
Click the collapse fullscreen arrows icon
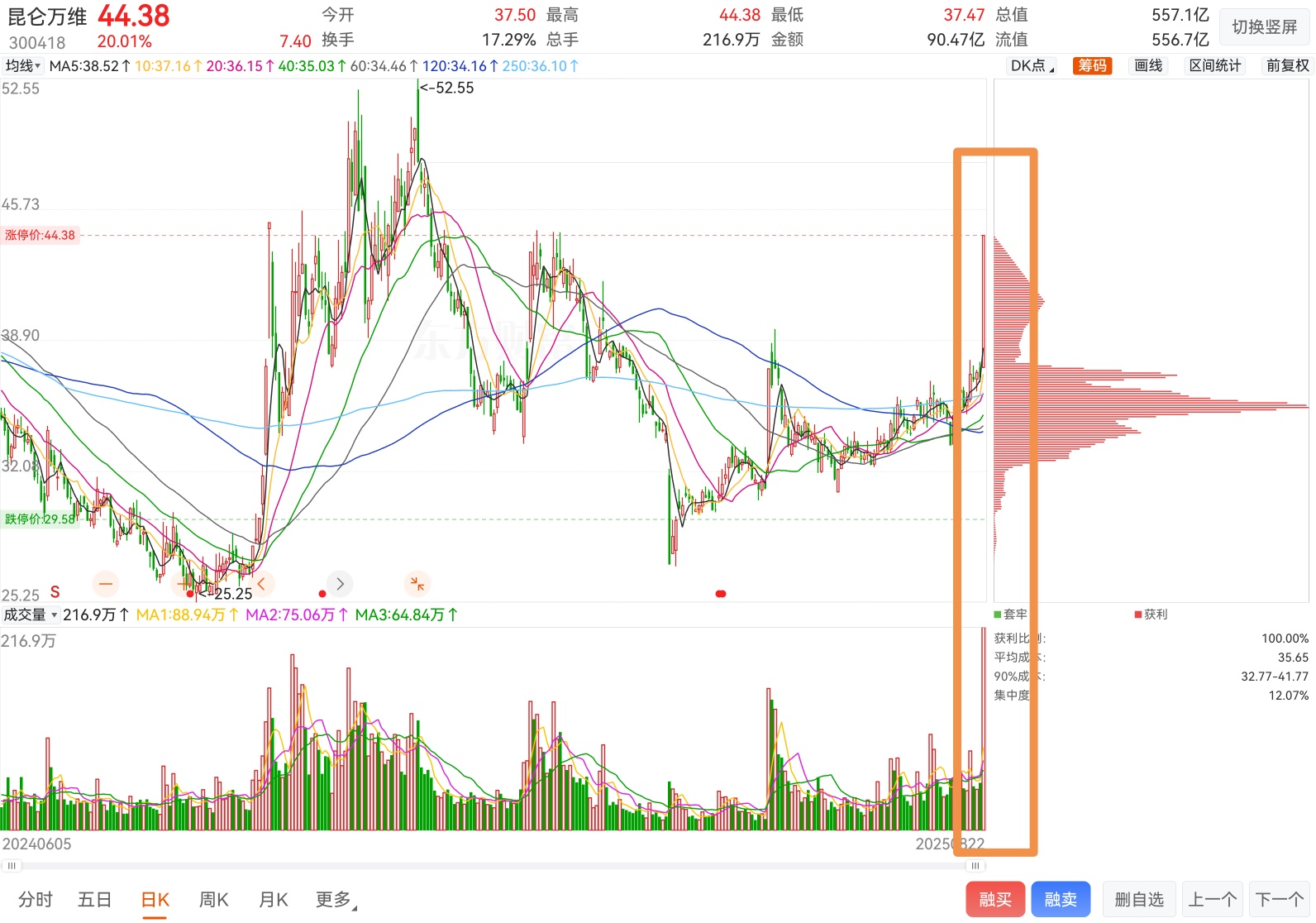tap(417, 584)
